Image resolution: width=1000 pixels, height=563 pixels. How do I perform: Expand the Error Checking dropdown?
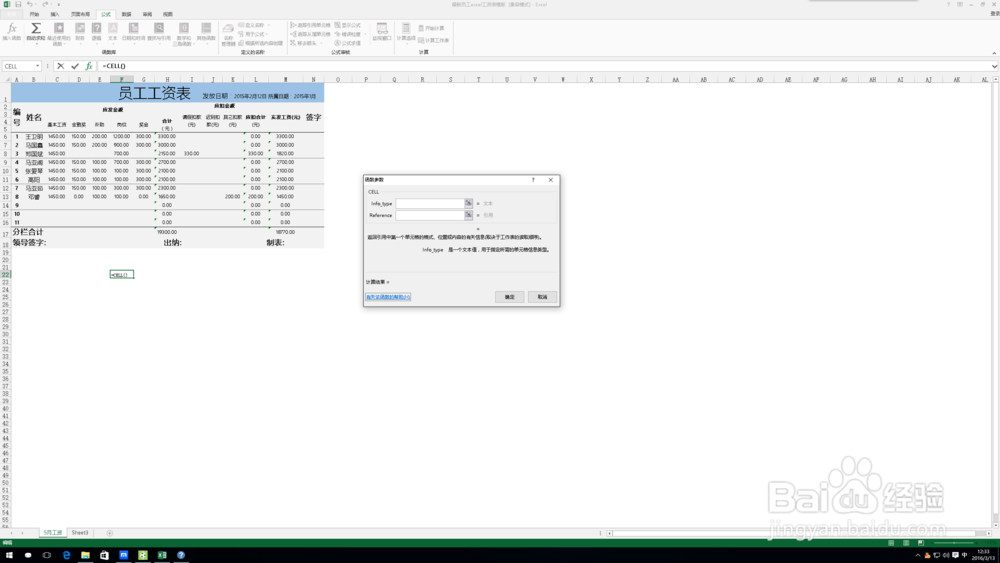tap(365, 34)
